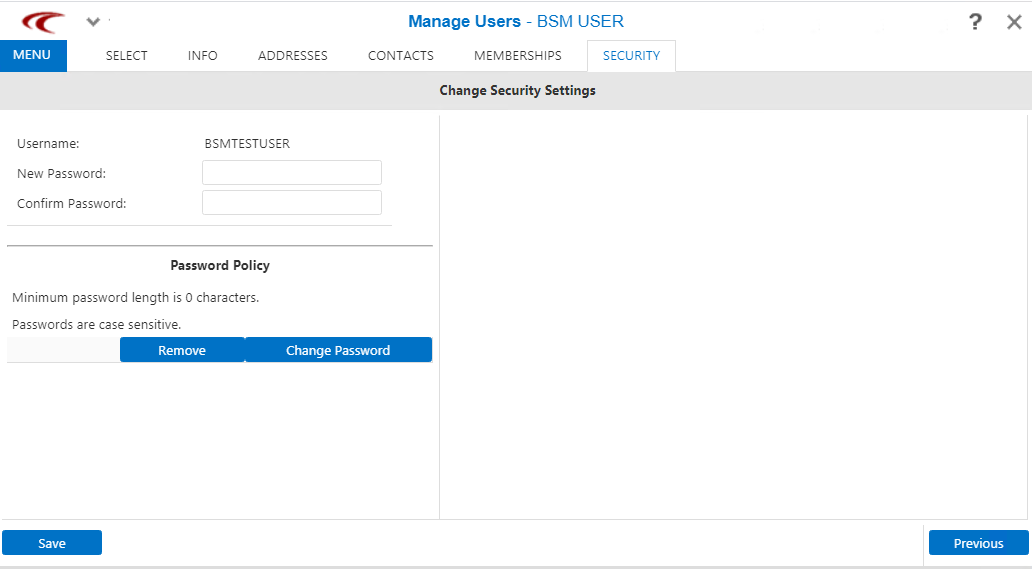Click the Password Policy heading

coord(220,265)
